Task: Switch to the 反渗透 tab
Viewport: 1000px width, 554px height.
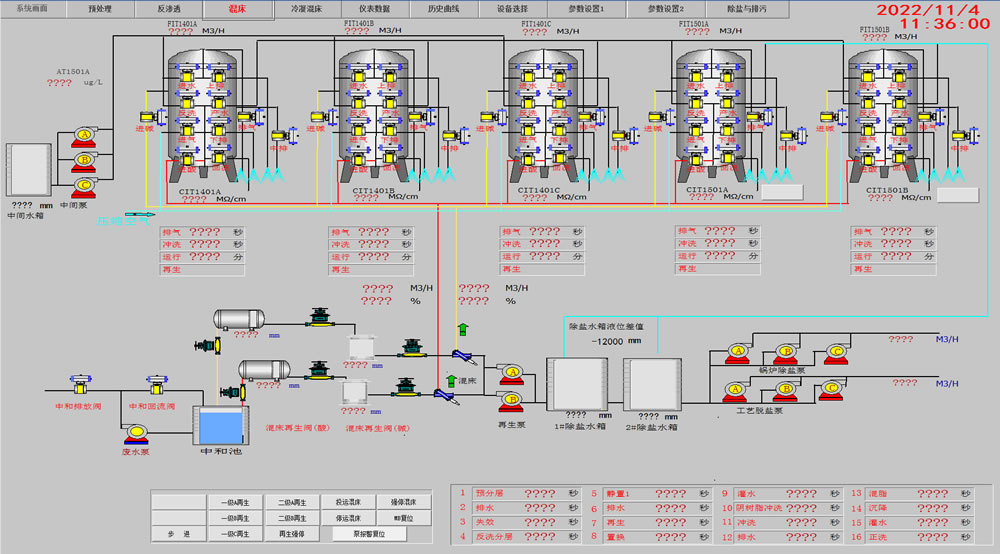Action: [x=169, y=8]
